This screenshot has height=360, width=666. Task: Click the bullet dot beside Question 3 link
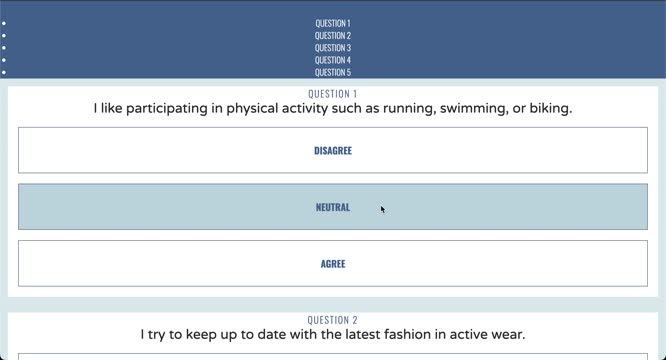point(4,48)
